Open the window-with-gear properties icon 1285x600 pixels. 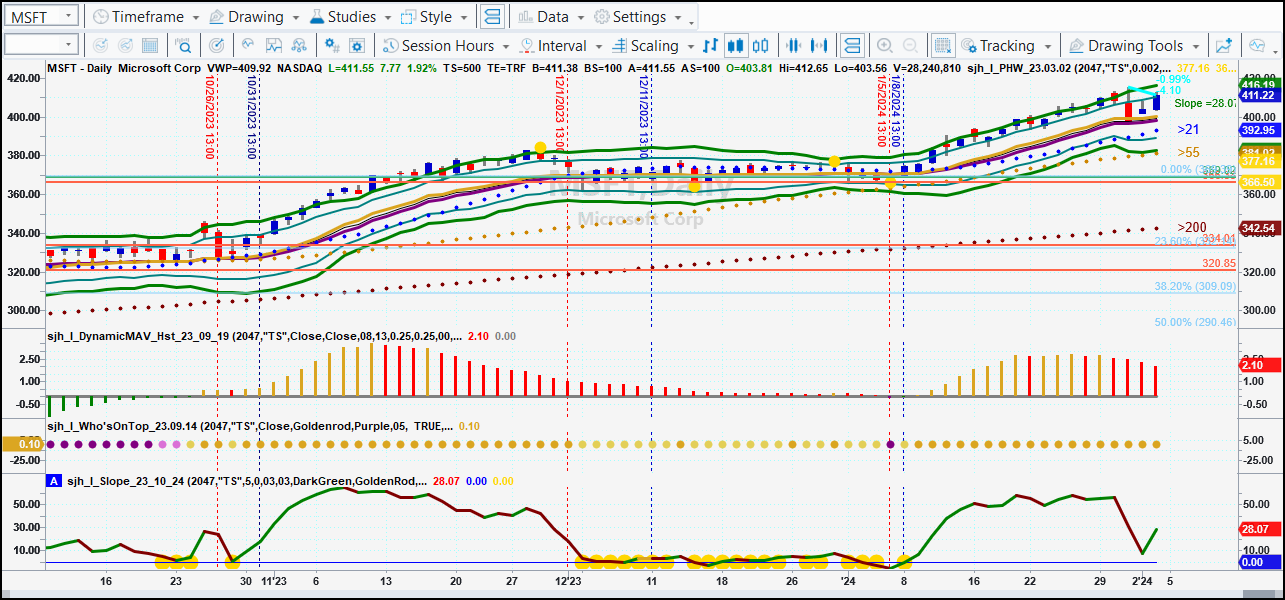click(x=359, y=46)
